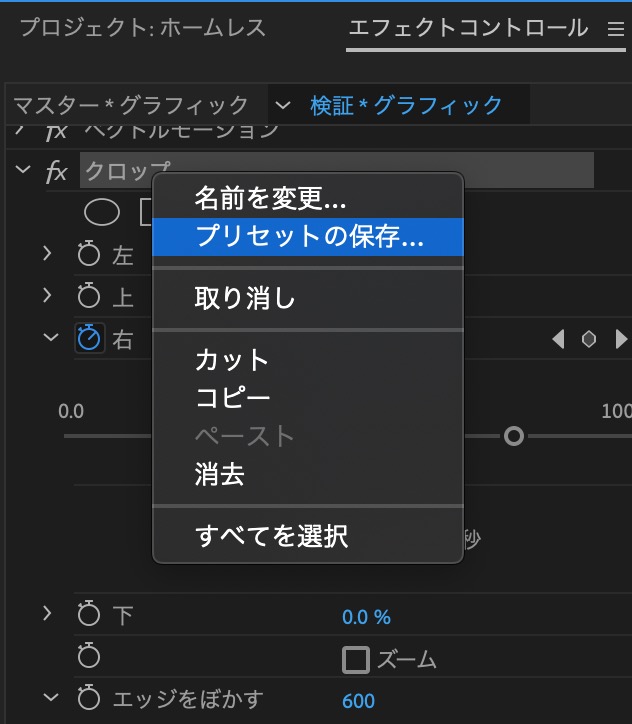This screenshot has width=632, height=724.
Task: Open dropdown beside マスター * グラフィック
Action: click(x=283, y=105)
